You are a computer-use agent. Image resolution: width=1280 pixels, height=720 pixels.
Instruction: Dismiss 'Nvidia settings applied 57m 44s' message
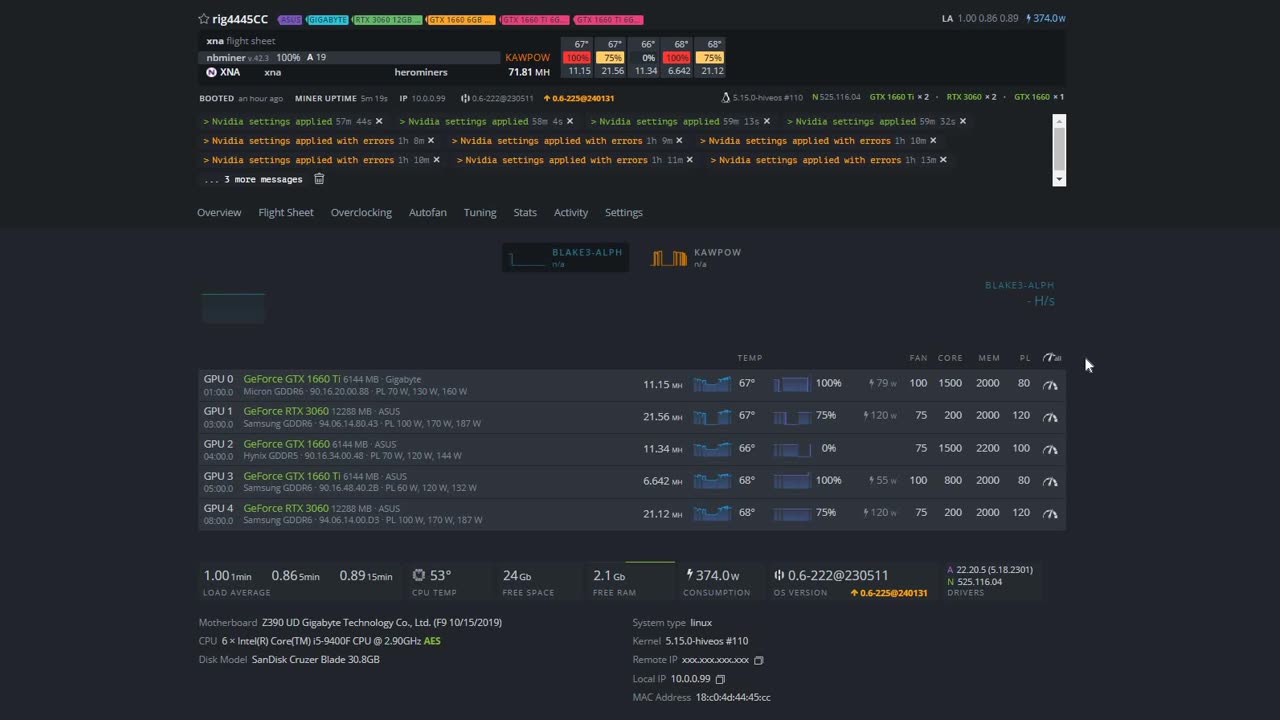[380, 121]
